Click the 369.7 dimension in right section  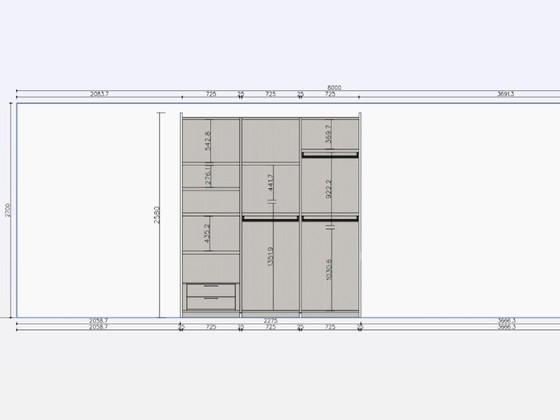tap(329, 134)
